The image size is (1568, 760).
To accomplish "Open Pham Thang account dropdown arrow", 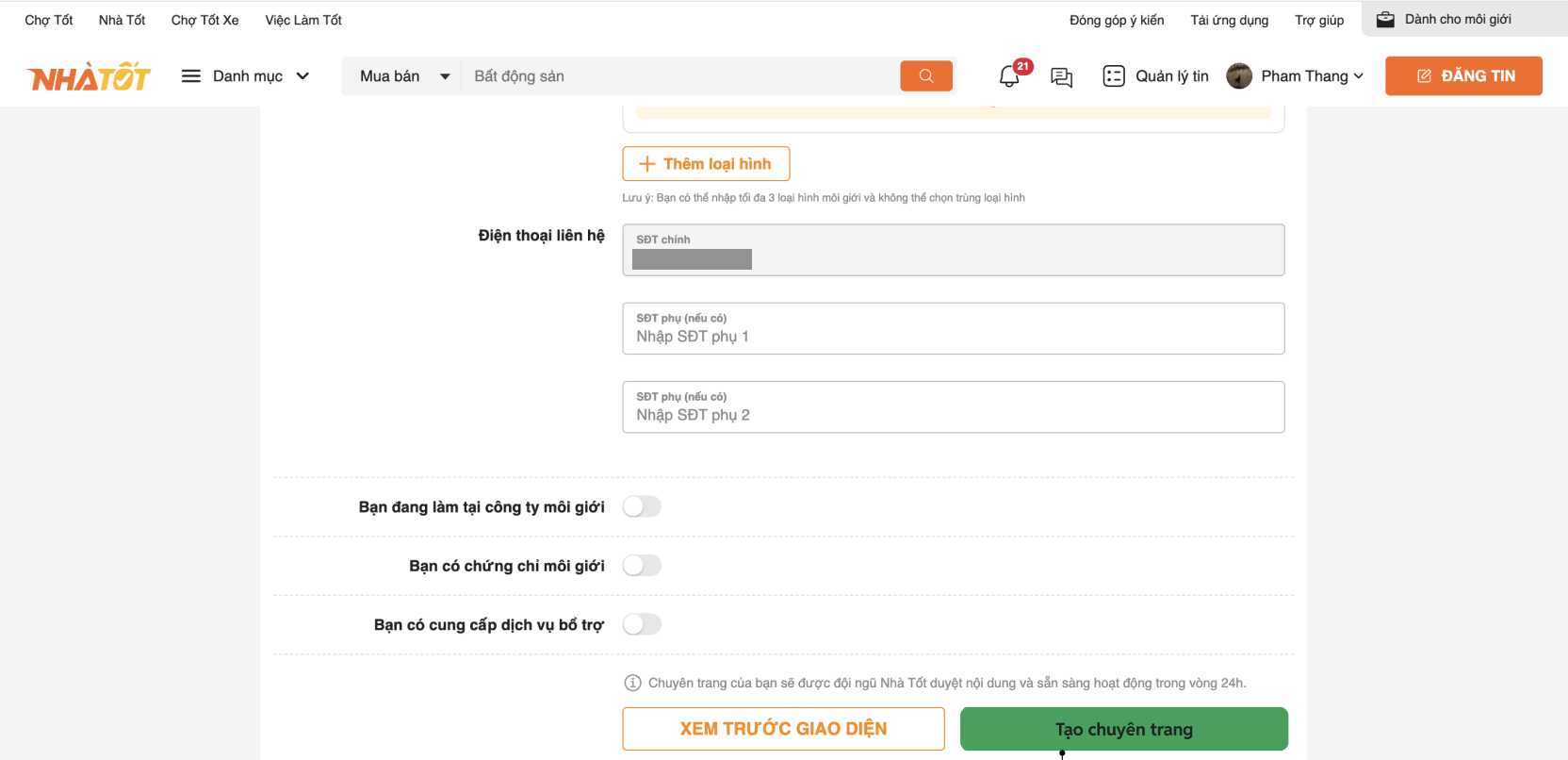I will (x=1359, y=76).
